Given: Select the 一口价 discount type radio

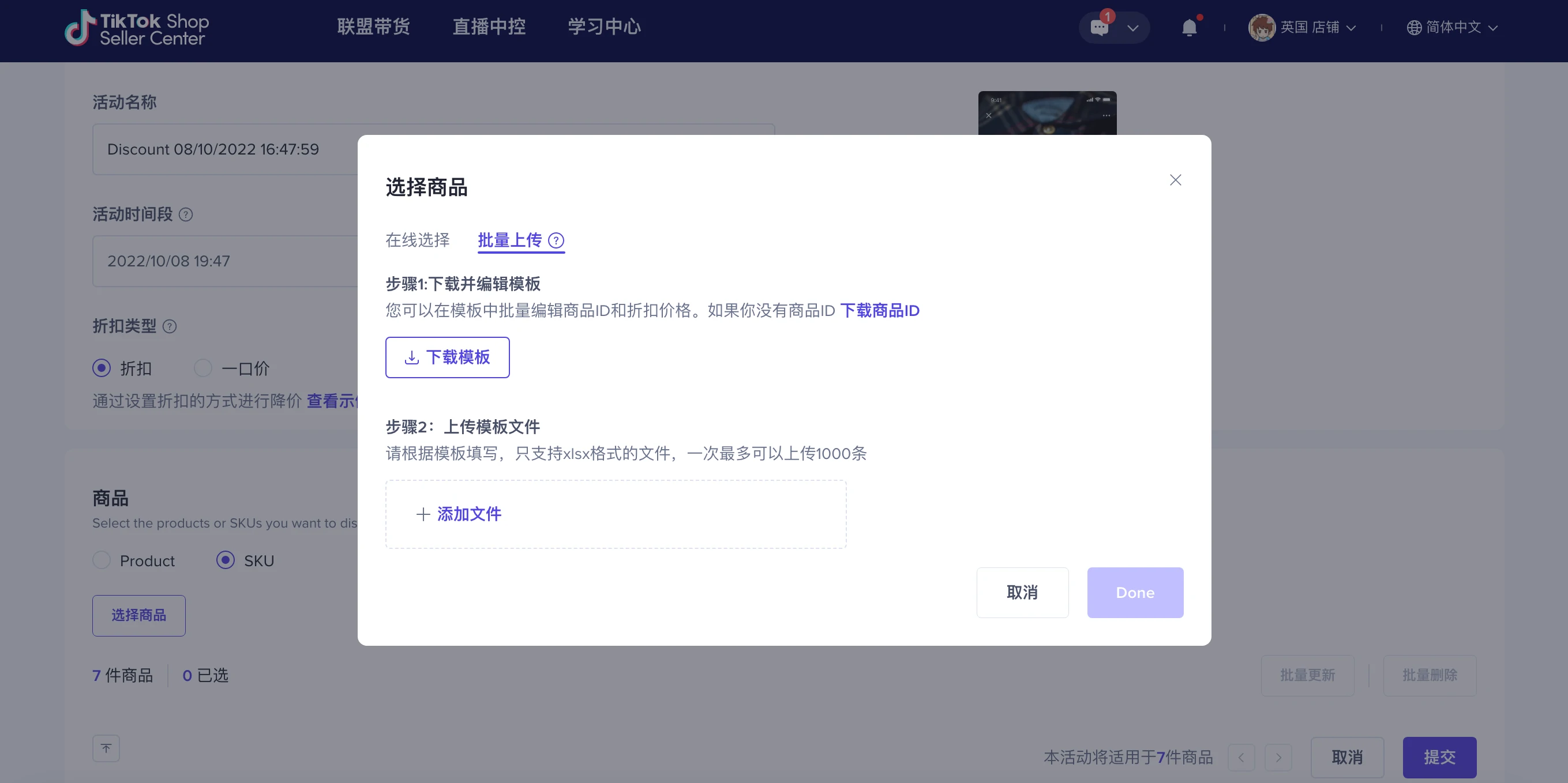Looking at the screenshot, I should tap(202, 368).
